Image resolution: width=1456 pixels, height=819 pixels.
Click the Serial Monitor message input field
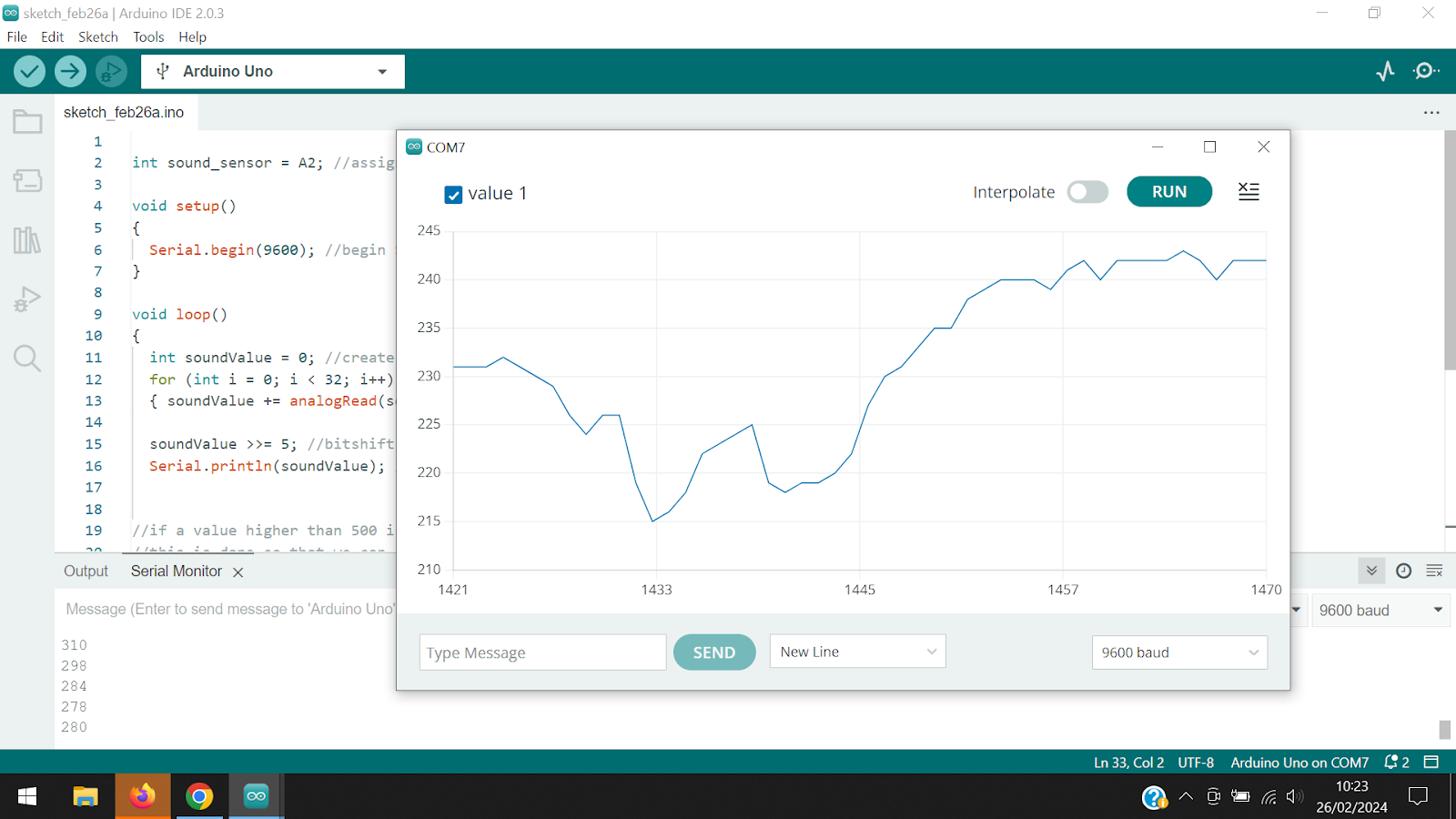click(x=229, y=610)
